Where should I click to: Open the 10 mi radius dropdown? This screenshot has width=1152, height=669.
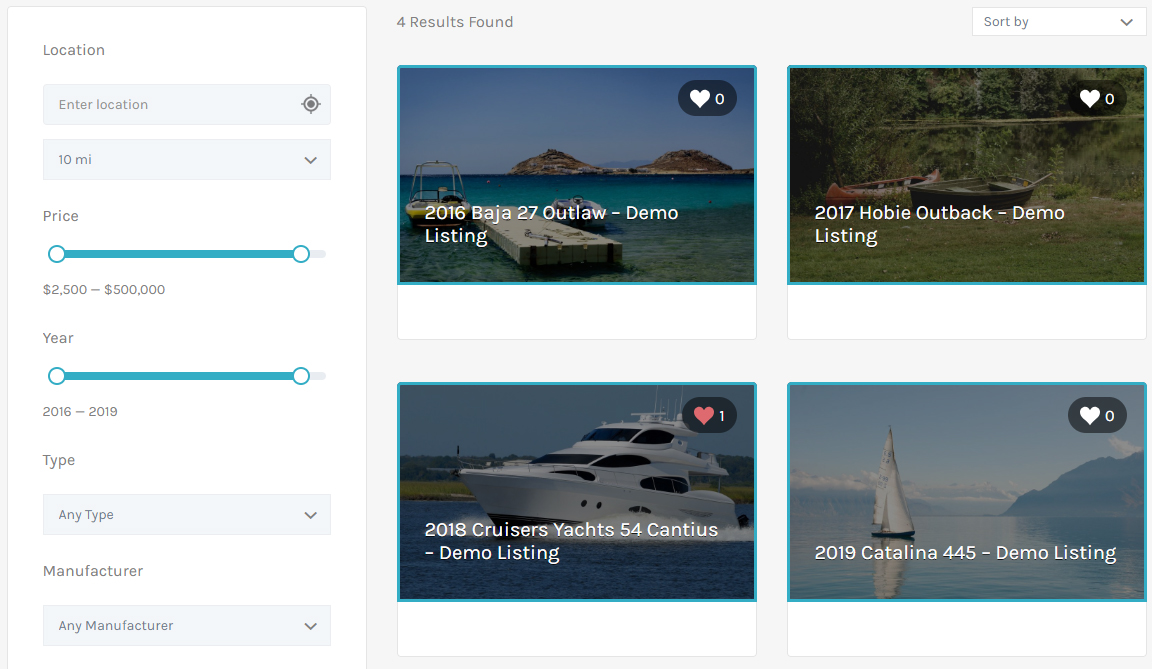pos(186,160)
